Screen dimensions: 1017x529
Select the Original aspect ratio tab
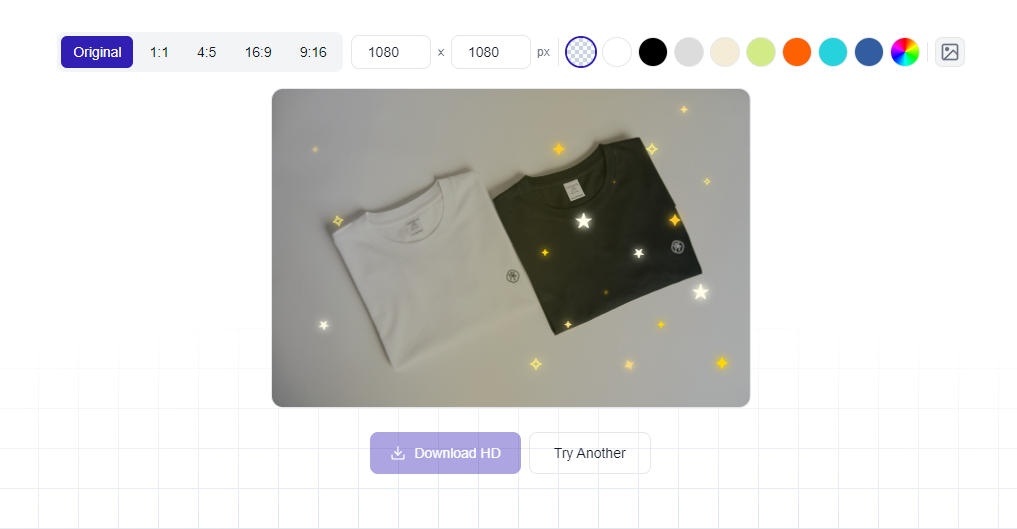(97, 52)
